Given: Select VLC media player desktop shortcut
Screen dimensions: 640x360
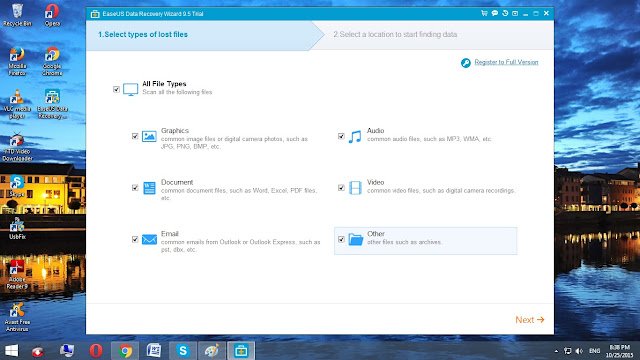Looking at the screenshot, I should click(x=17, y=104).
